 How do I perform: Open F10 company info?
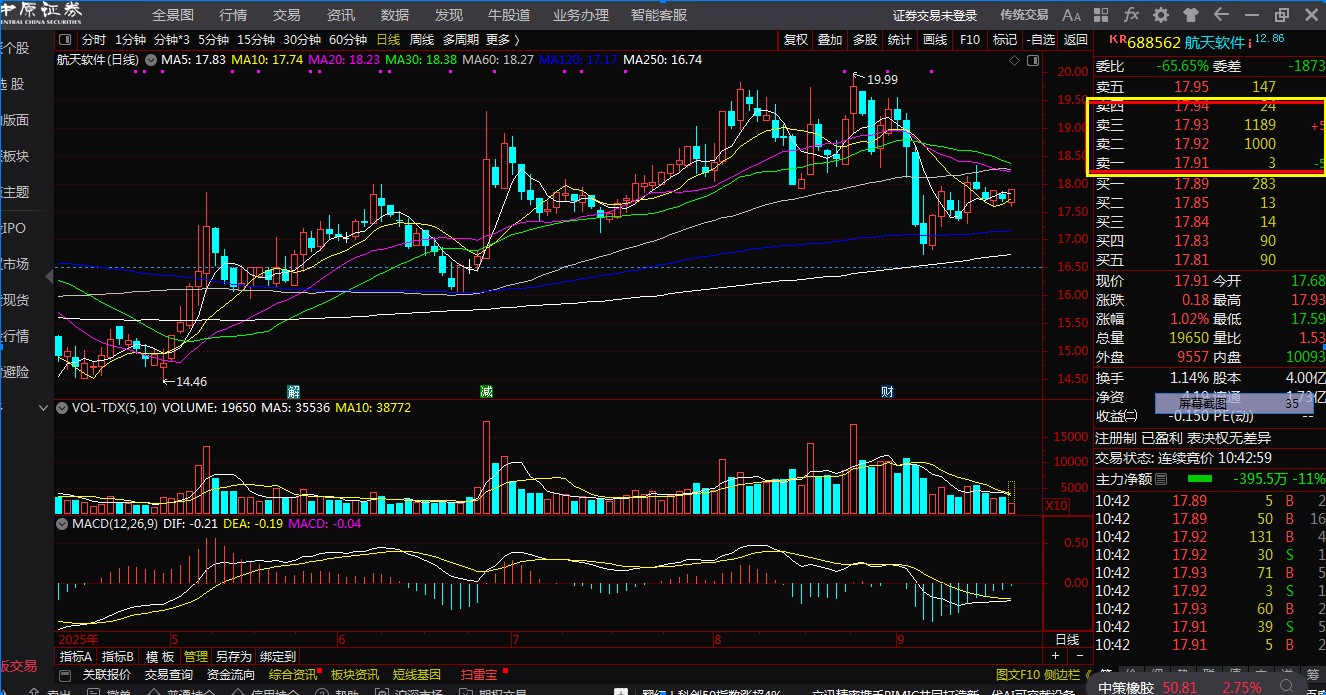tap(970, 40)
